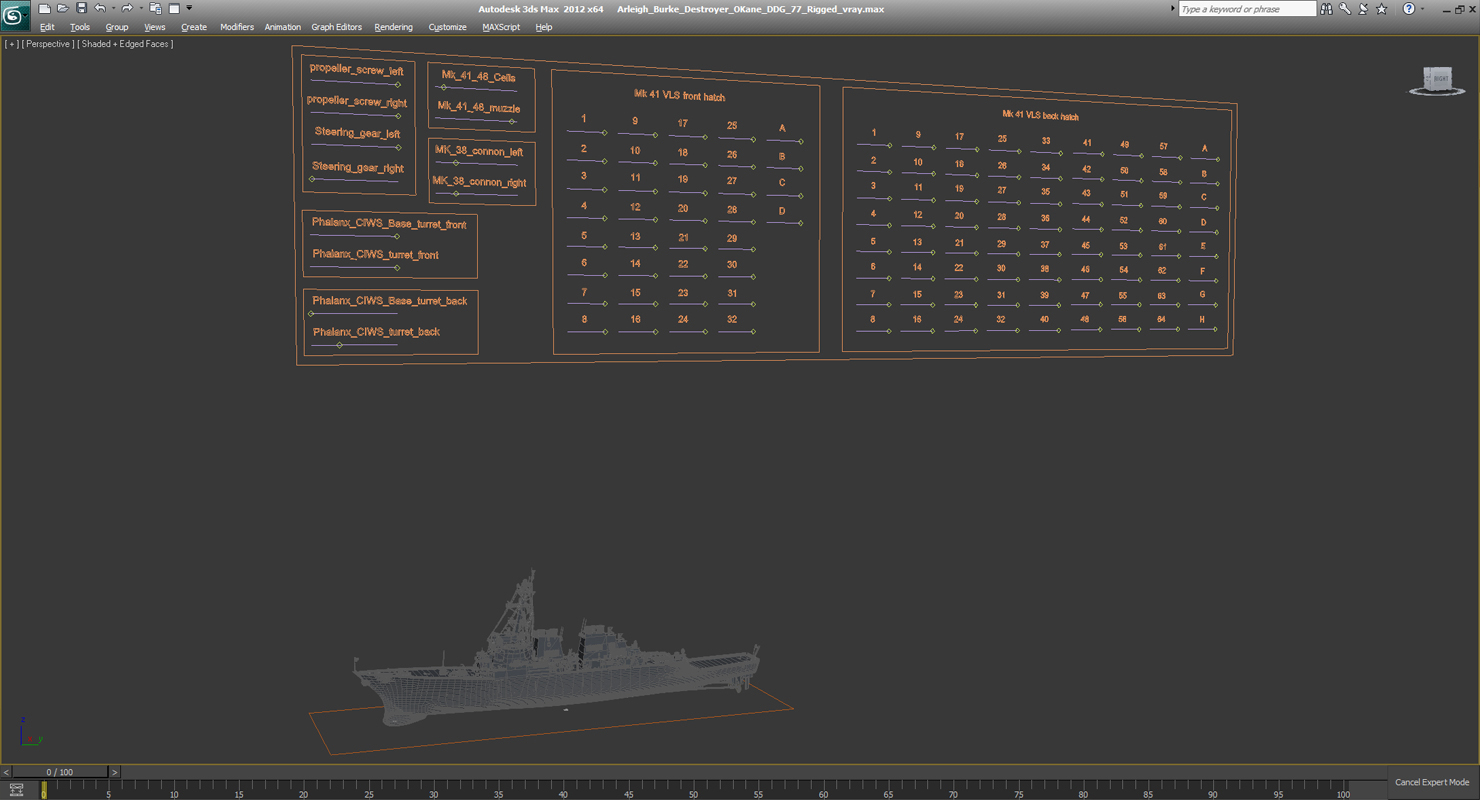Restore down the 3ds Max window
The height and width of the screenshot is (800, 1480).
point(1458,9)
